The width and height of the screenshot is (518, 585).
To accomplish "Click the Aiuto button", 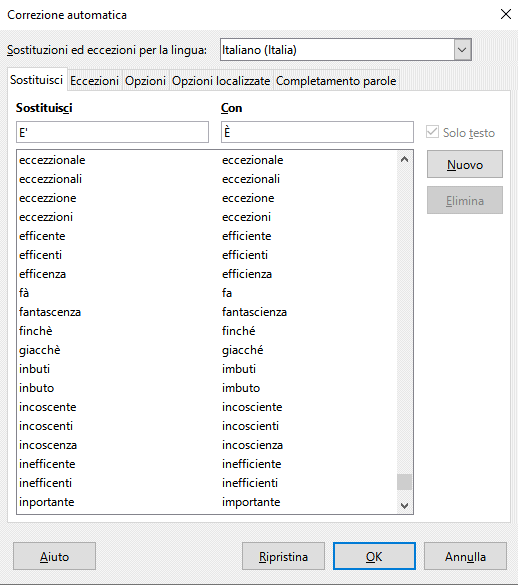I will click(54, 556).
